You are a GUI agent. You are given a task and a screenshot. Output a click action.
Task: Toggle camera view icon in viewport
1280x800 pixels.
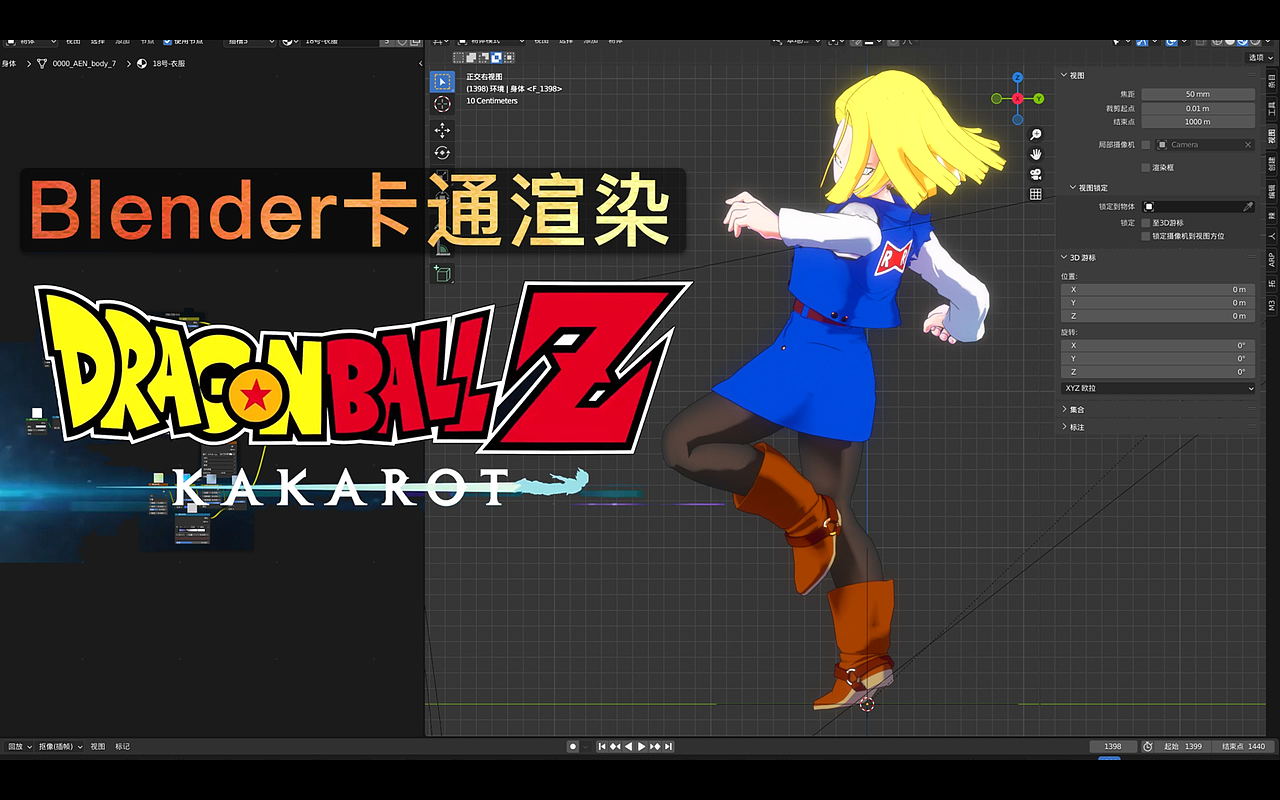tap(1036, 174)
